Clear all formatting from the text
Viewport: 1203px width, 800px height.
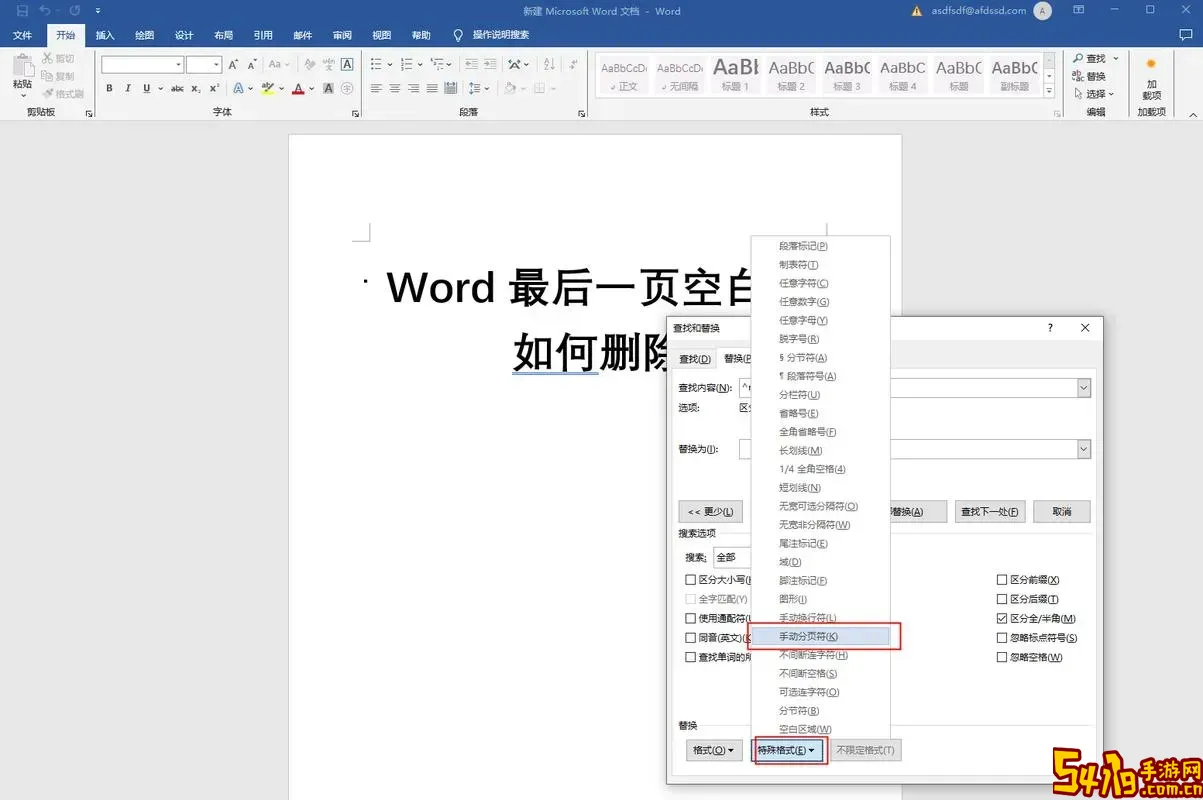click(x=310, y=64)
